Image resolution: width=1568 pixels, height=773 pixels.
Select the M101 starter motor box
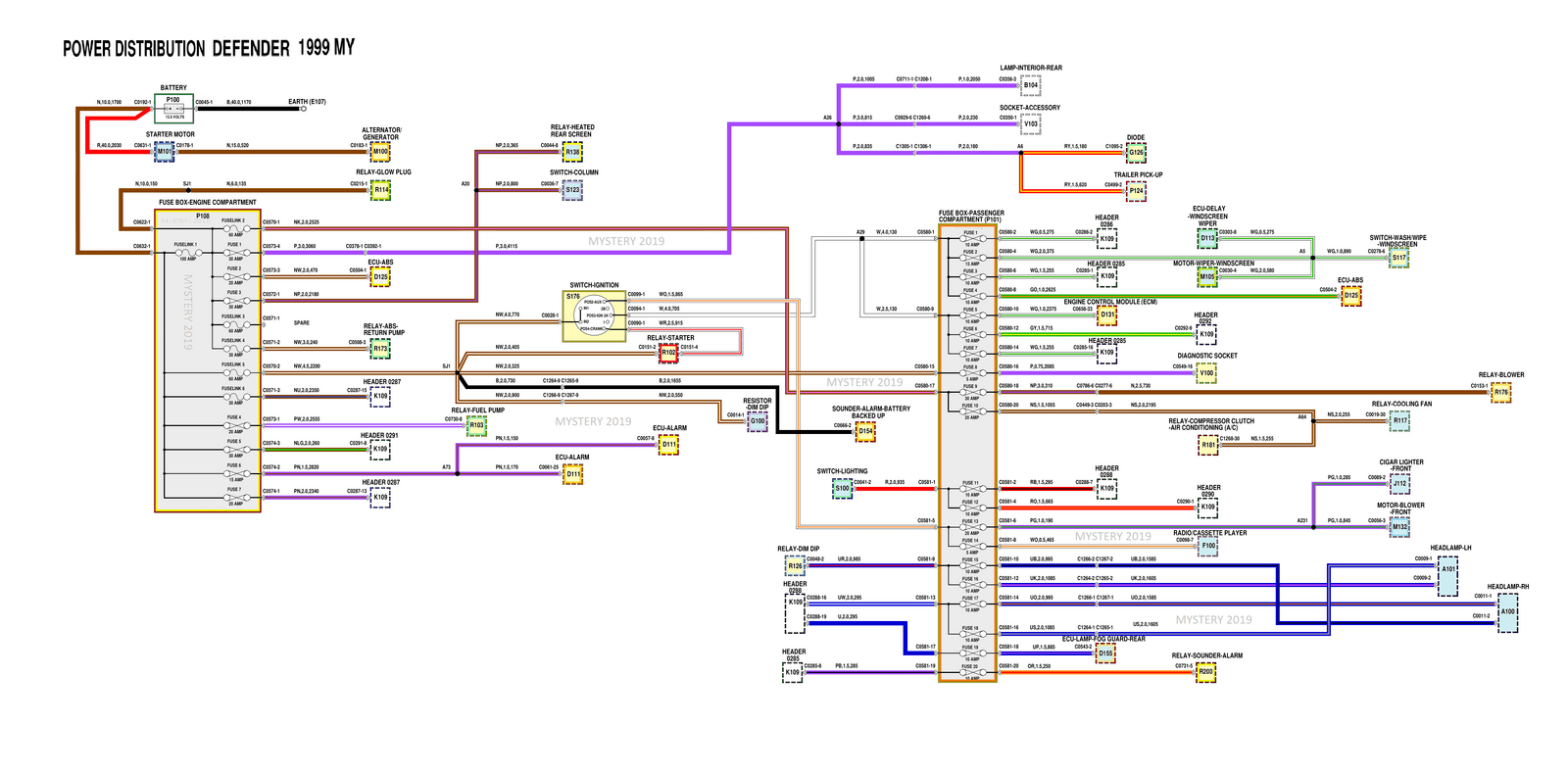165,152
